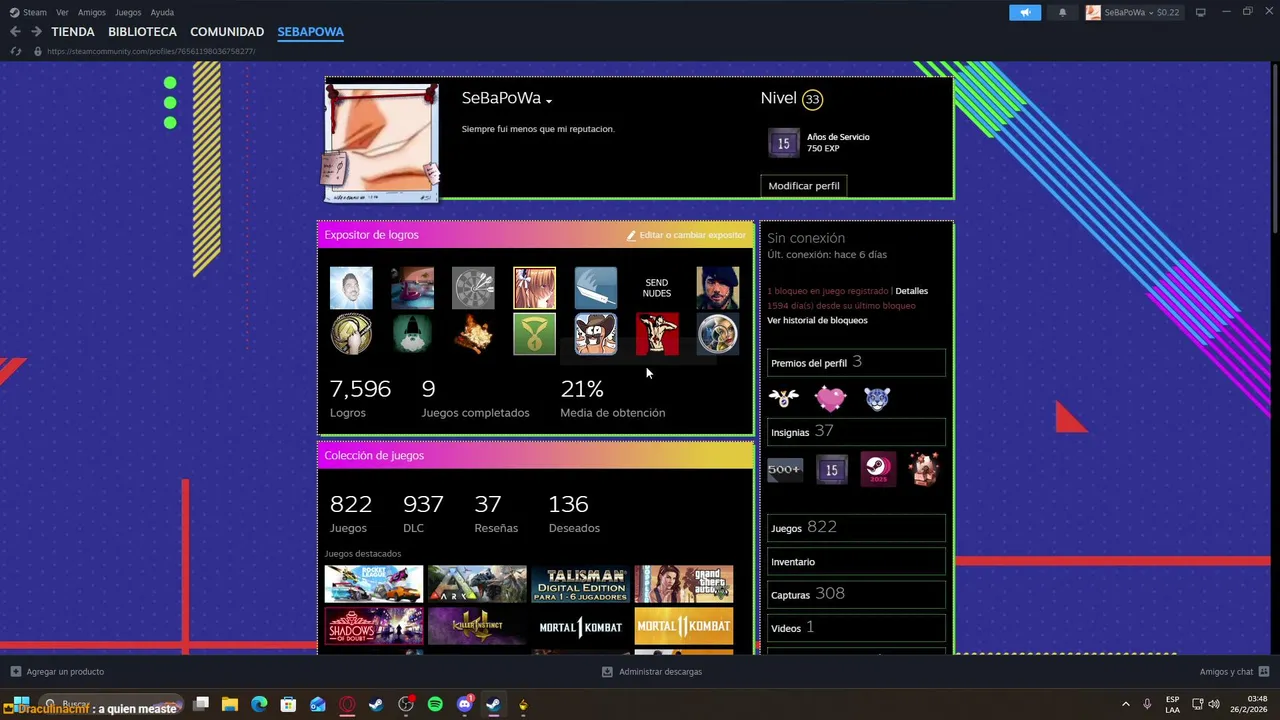
Task: Click Editar o cambiar expositor link
Action: point(686,235)
